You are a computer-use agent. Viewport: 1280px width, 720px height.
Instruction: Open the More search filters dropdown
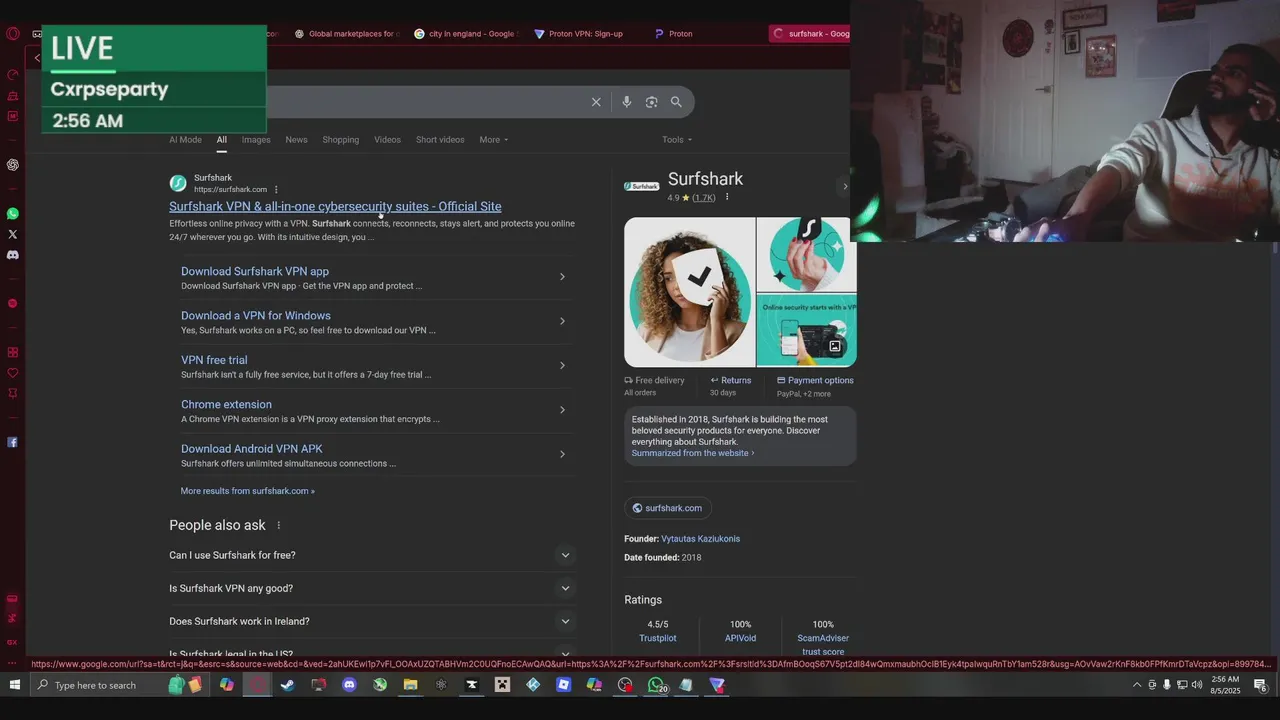point(493,139)
